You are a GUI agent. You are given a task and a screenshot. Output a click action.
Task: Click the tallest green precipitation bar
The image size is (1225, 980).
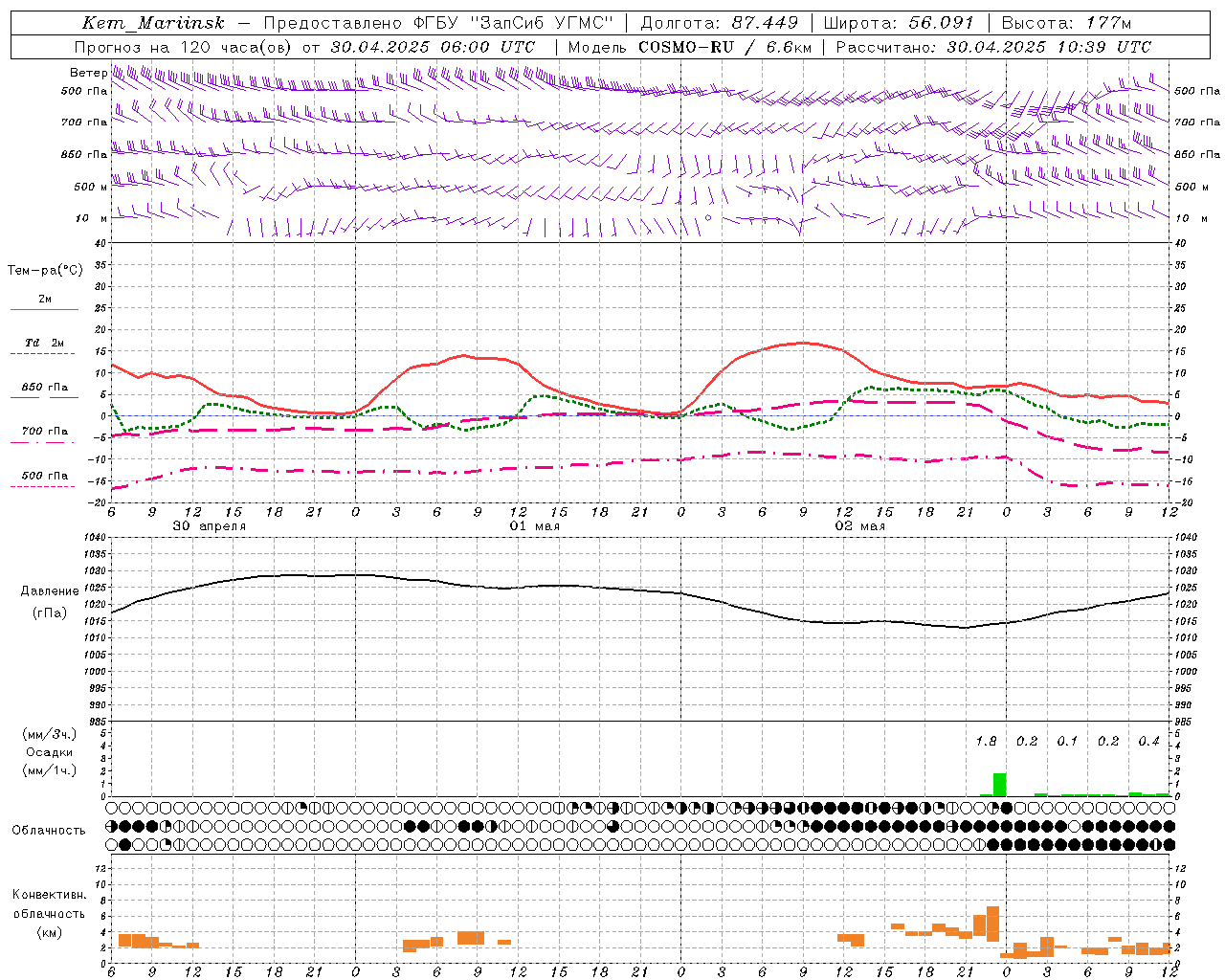pyautogui.click(x=999, y=785)
